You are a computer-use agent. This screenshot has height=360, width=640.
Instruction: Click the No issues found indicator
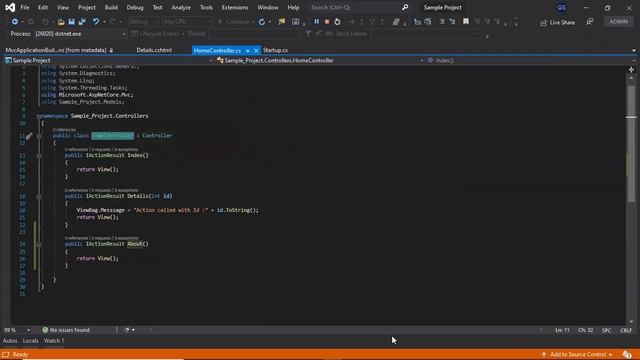click(66, 330)
